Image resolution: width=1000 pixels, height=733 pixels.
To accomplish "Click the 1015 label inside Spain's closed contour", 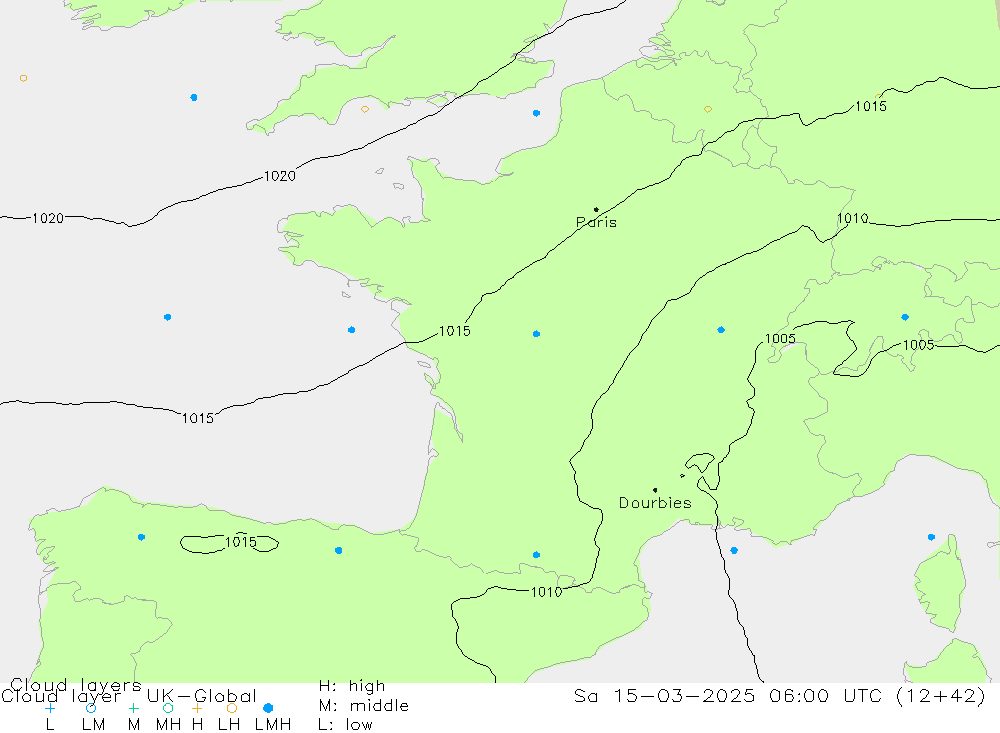I will click(241, 542).
